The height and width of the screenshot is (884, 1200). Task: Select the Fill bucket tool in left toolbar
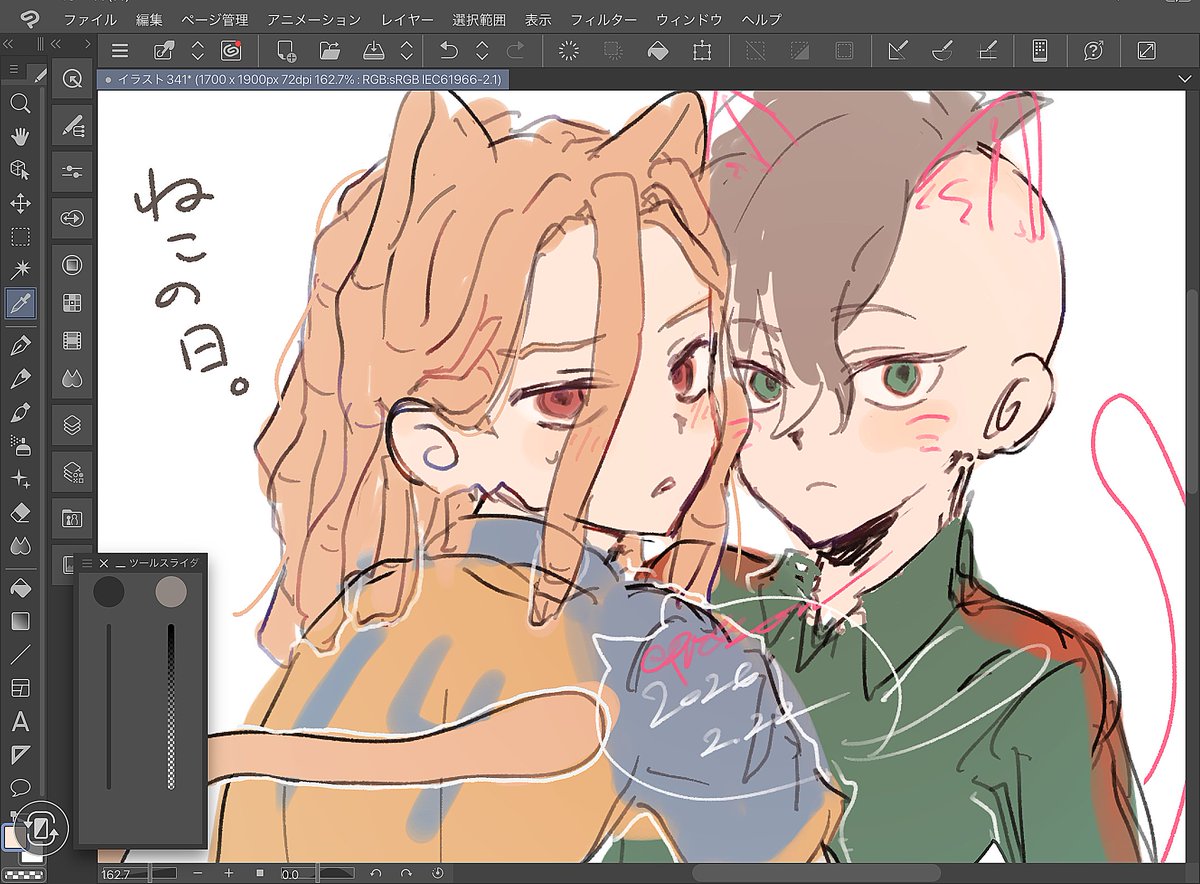coord(20,588)
